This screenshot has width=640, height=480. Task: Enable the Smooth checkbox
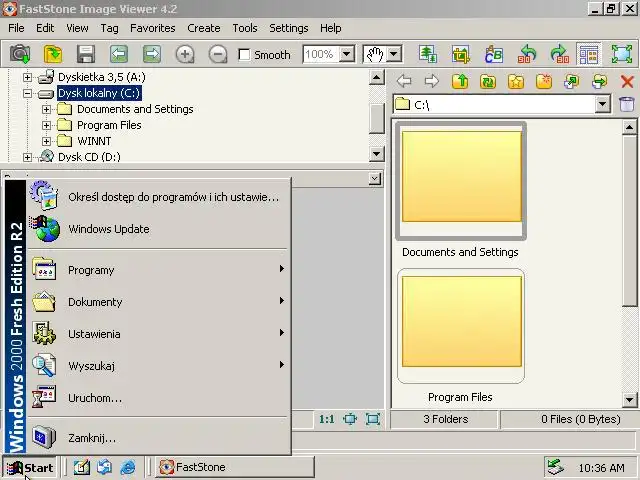point(244,54)
